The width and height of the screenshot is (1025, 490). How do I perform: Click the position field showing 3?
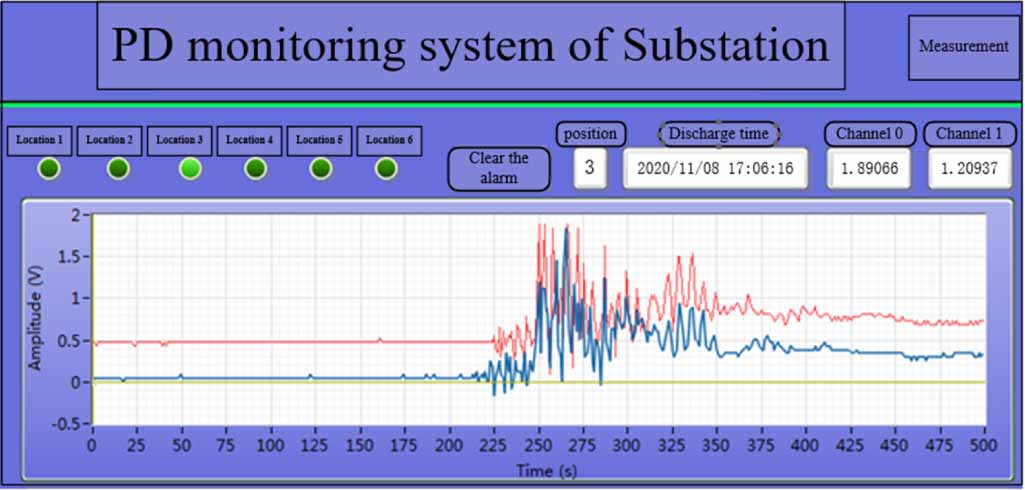[590, 169]
